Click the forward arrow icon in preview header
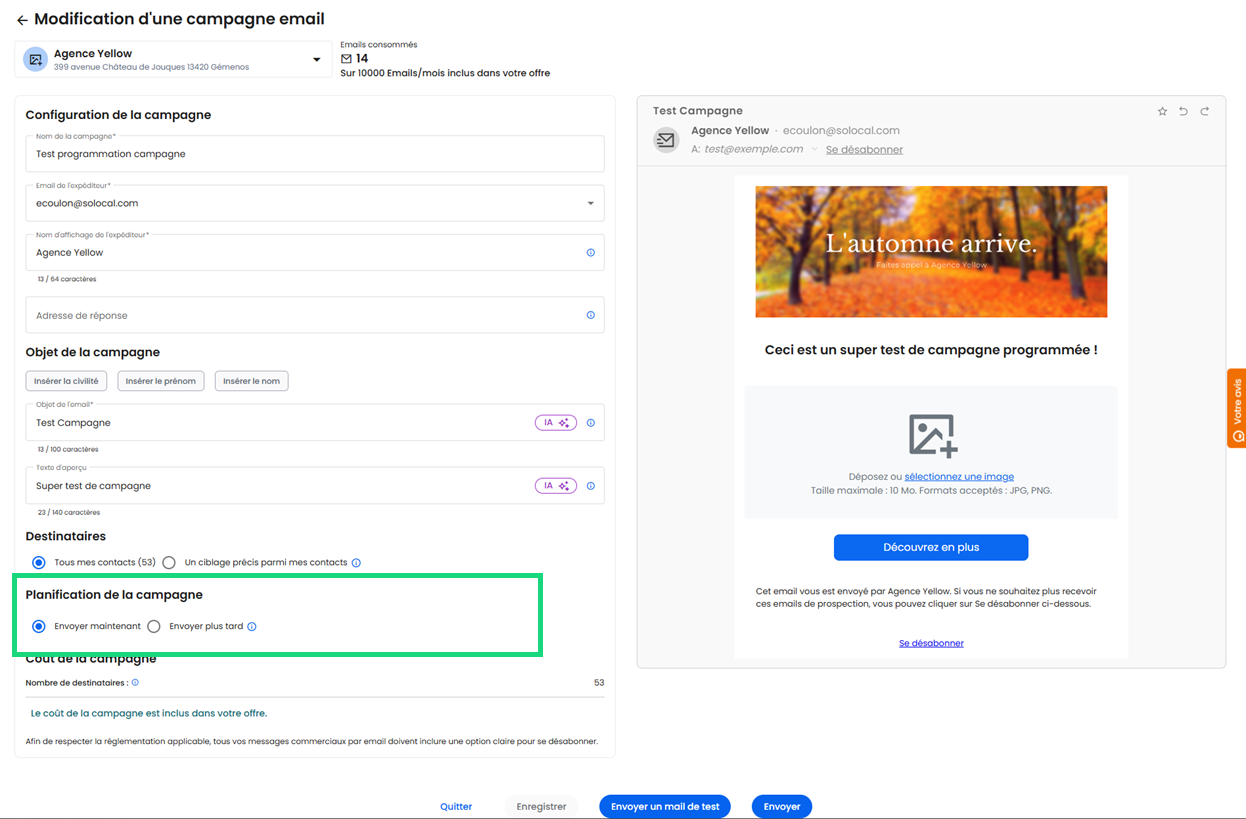The width and height of the screenshot is (1246, 819). click(1204, 111)
